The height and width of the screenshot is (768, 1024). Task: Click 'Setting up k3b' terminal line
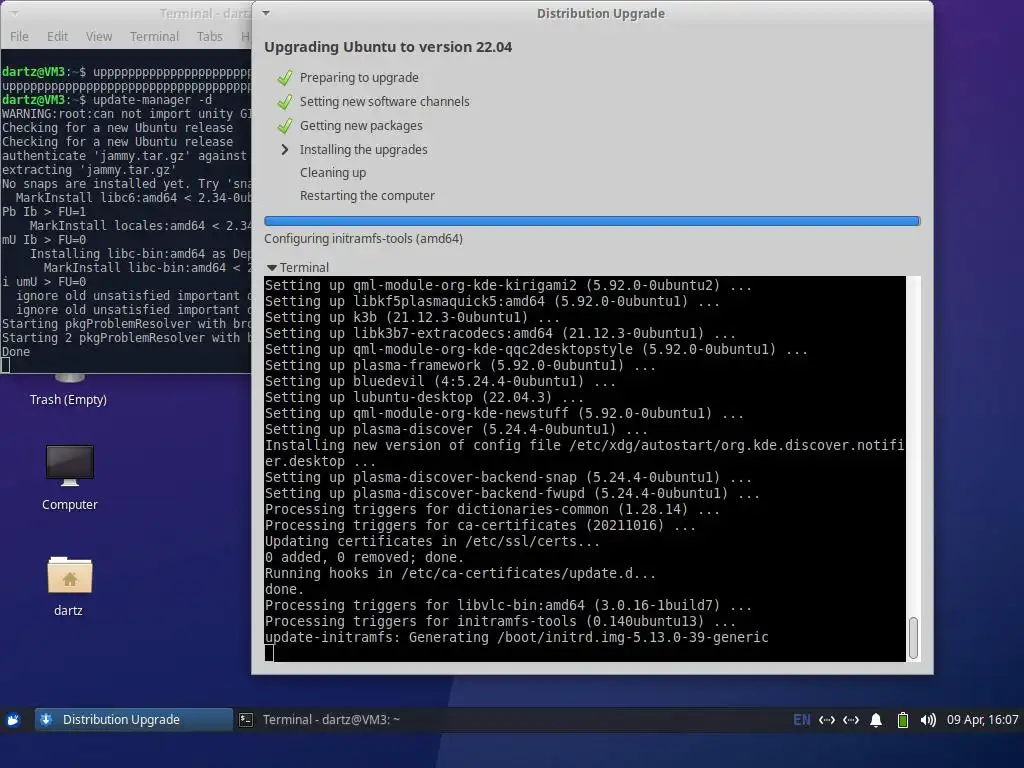(x=412, y=317)
